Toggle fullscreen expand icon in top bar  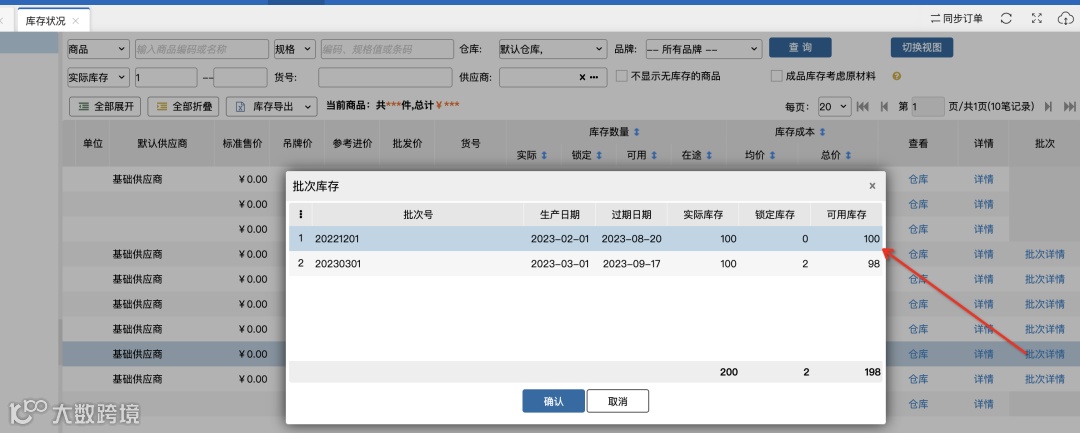pos(1037,19)
